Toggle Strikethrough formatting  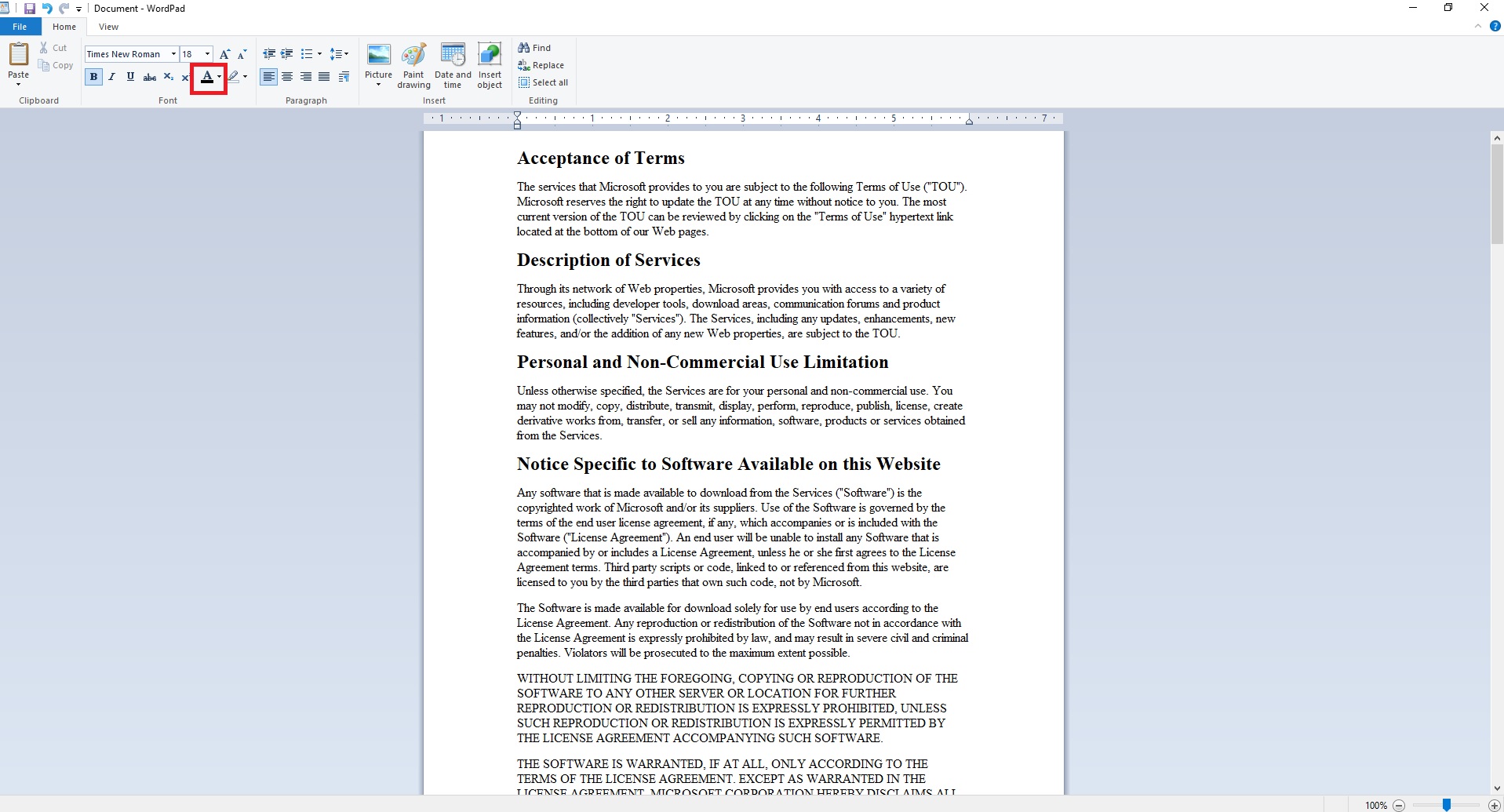tap(149, 77)
